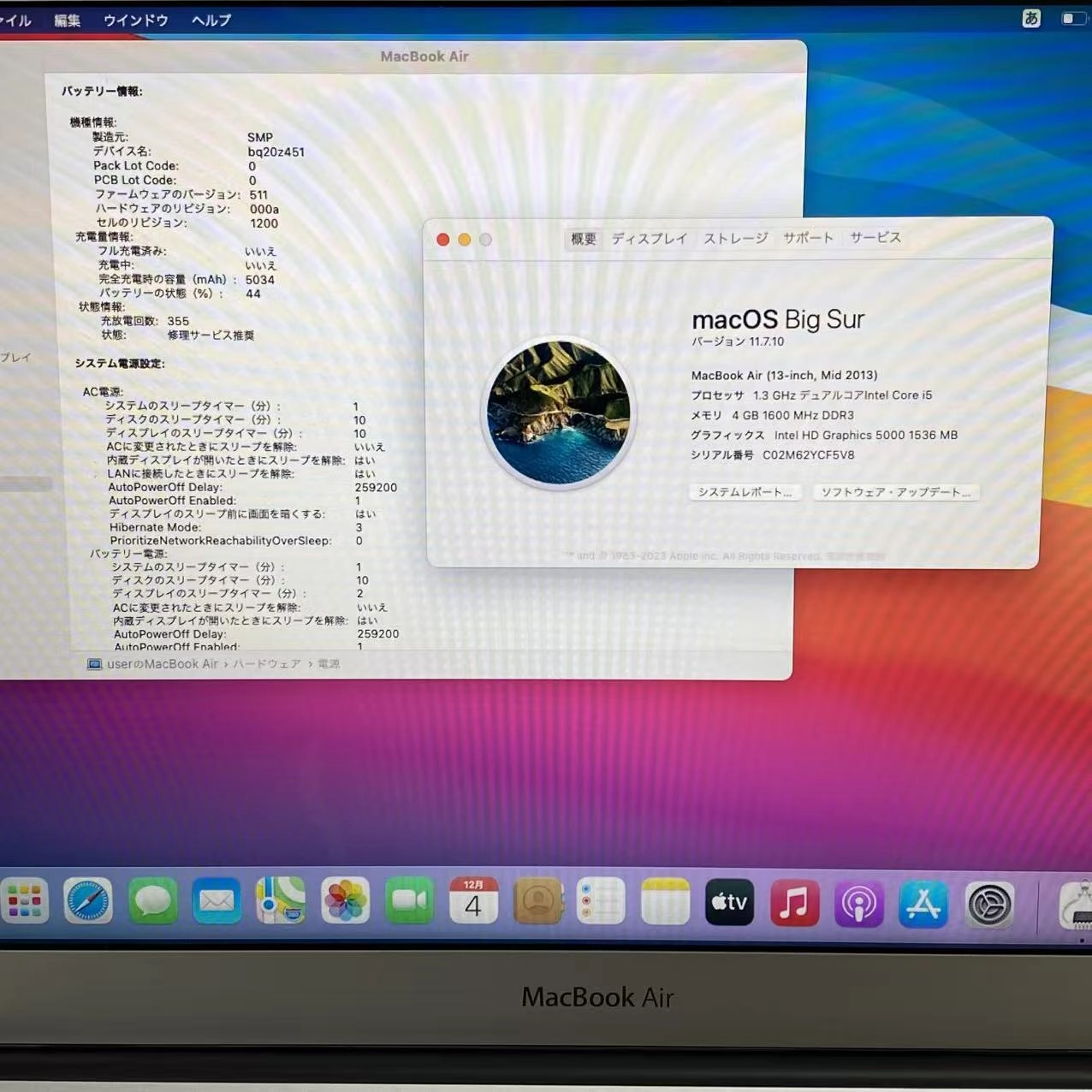The image size is (1092, 1092).
Task: Open the Calendar showing December 4
Action: tap(473, 901)
